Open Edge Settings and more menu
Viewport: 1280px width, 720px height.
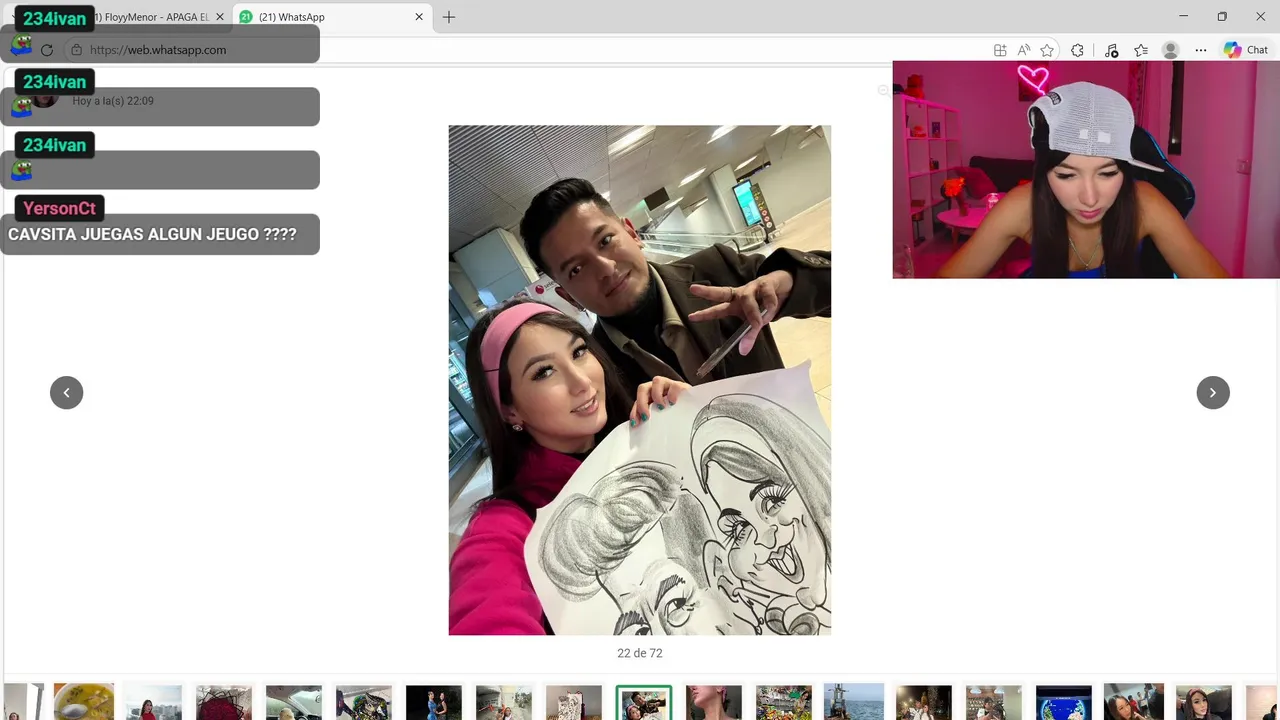click(1201, 50)
